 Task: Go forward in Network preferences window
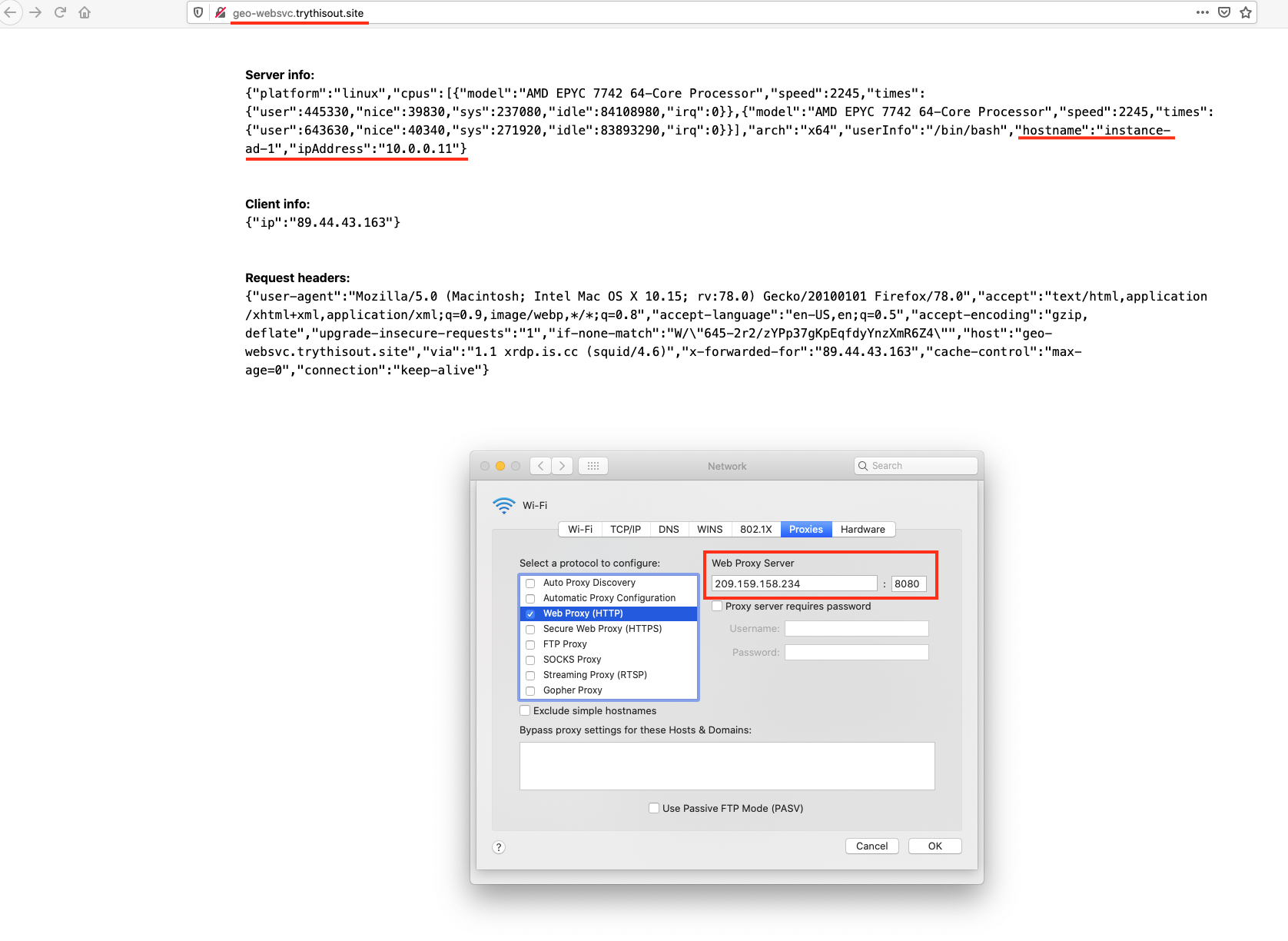[563, 466]
